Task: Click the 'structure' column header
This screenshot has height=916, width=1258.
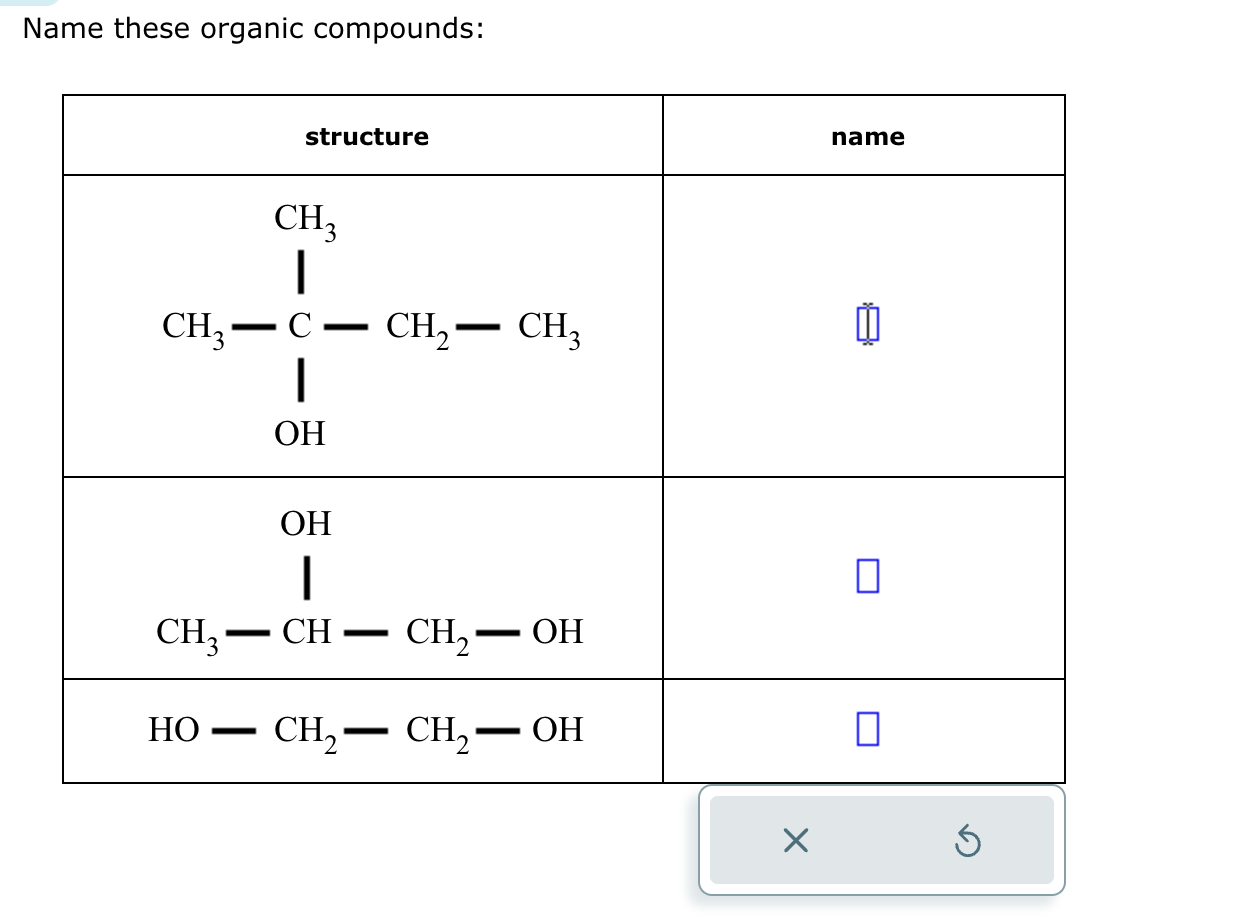Action: [366, 137]
